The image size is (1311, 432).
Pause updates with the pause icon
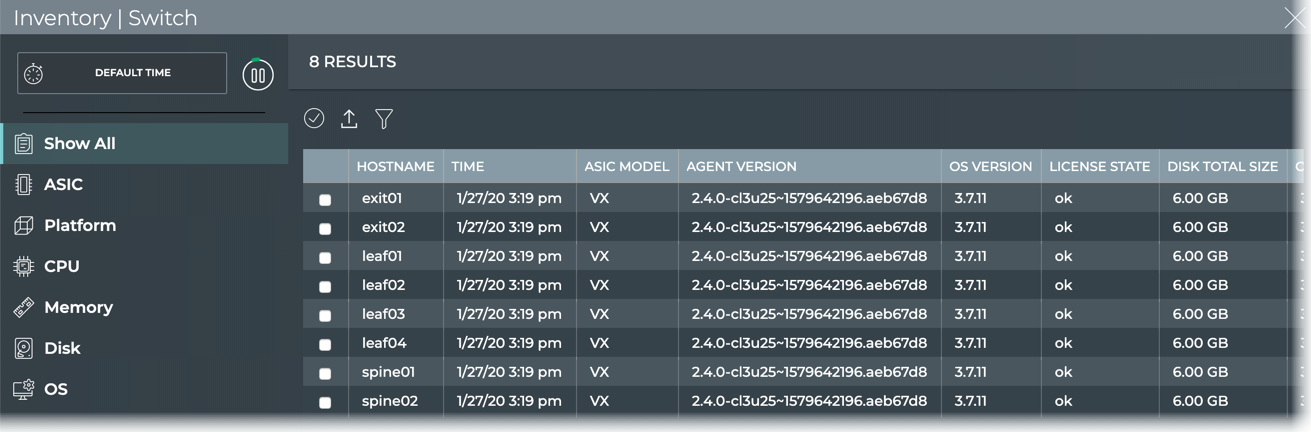258,74
